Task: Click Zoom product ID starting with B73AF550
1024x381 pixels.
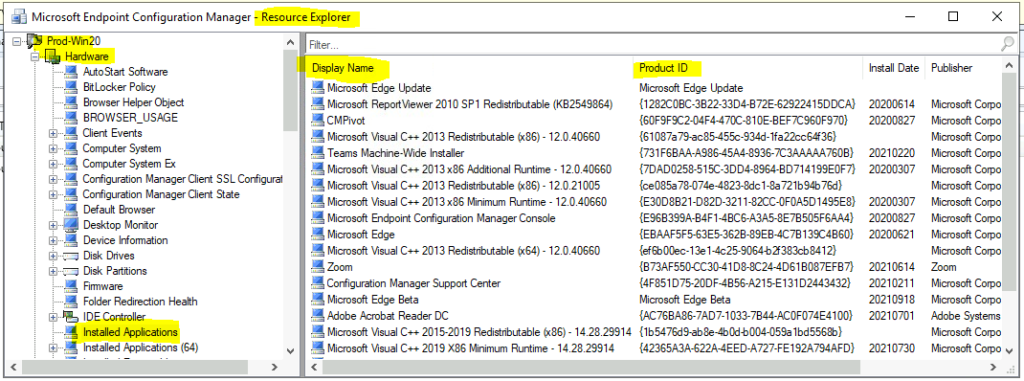Action: (x=746, y=267)
